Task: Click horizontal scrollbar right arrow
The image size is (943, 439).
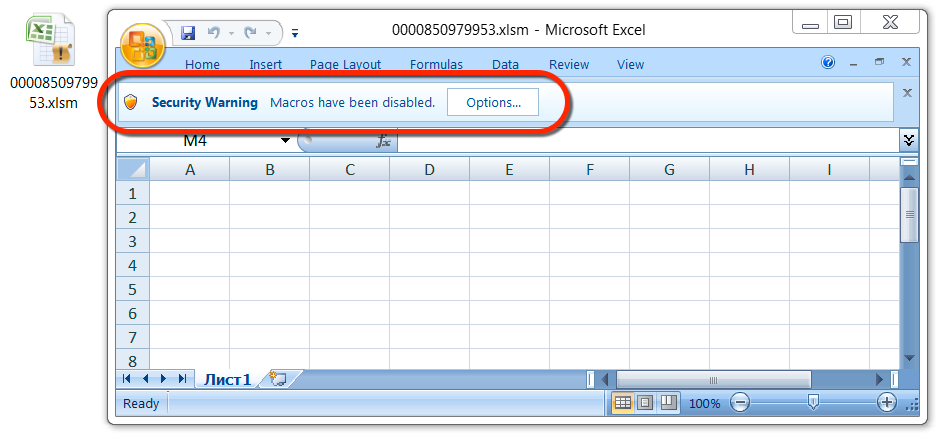Action: pos(879,379)
